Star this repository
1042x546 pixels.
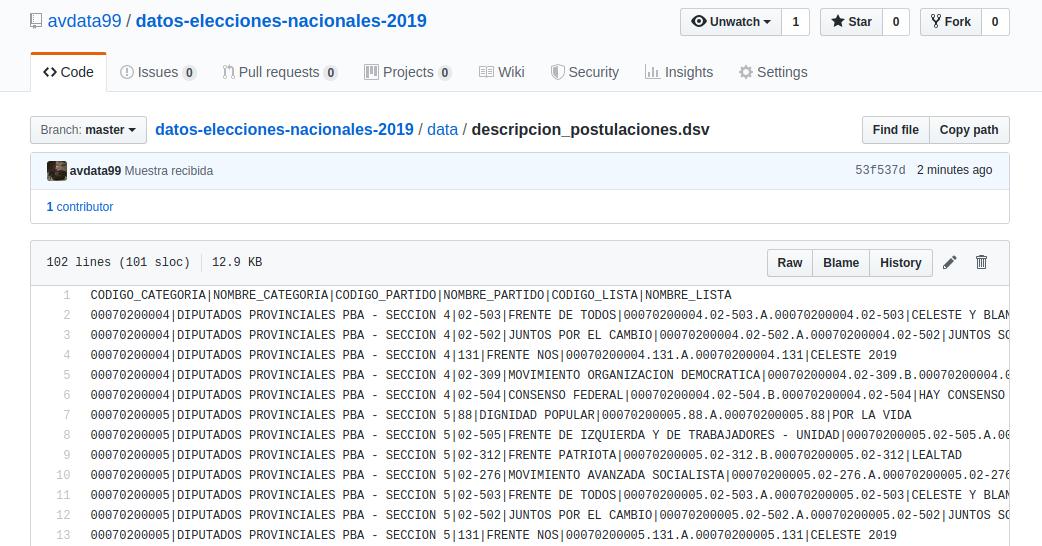(x=851, y=22)
